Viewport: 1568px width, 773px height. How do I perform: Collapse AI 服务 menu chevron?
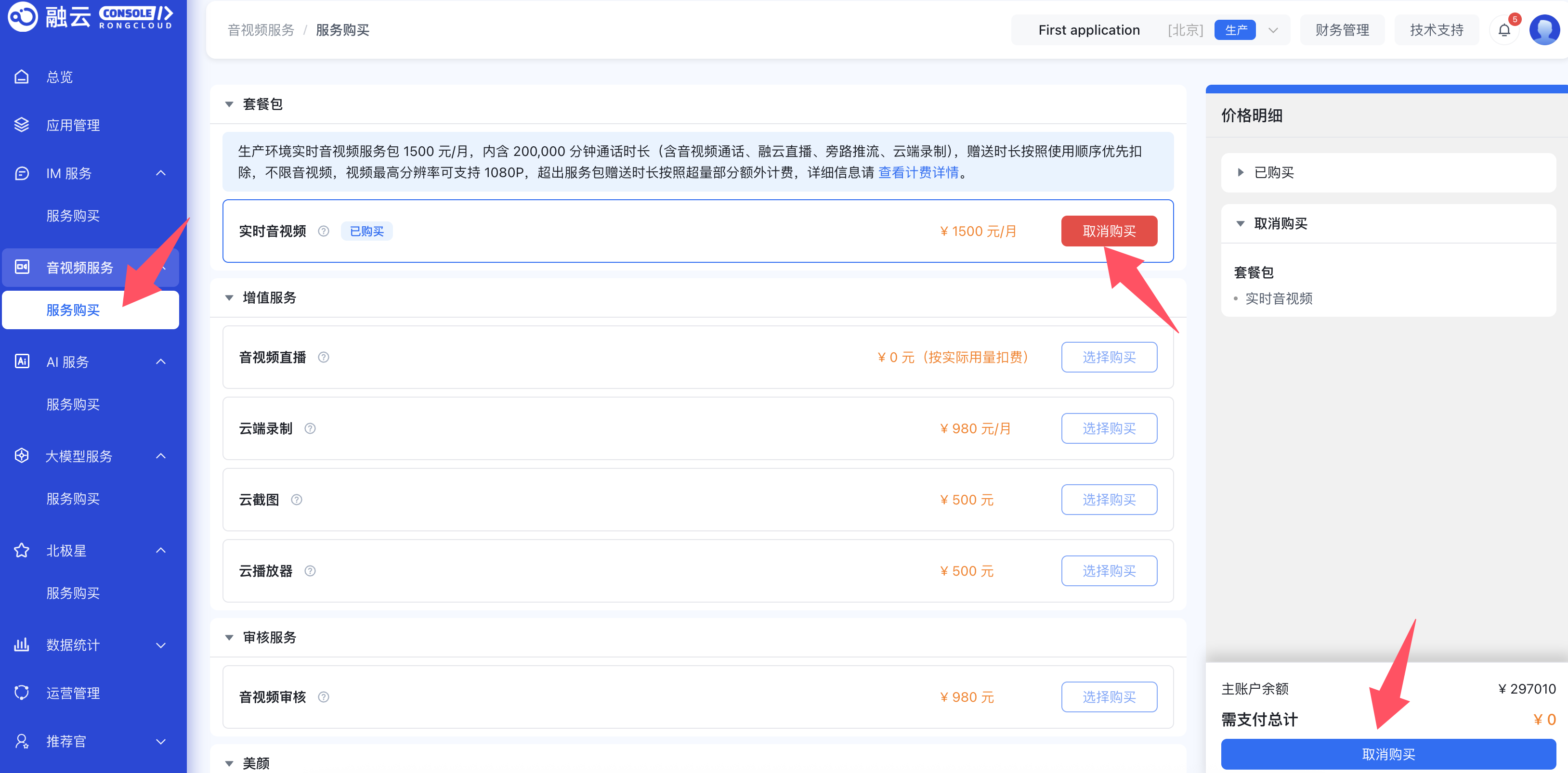point(161,361)
